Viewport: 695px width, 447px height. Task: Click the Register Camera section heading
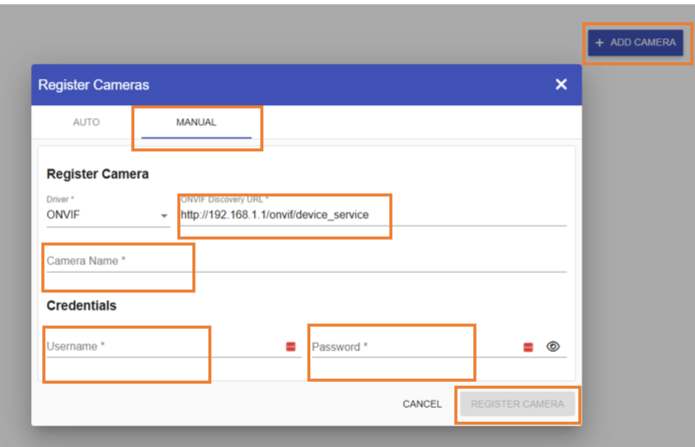(x=97, y=174)
